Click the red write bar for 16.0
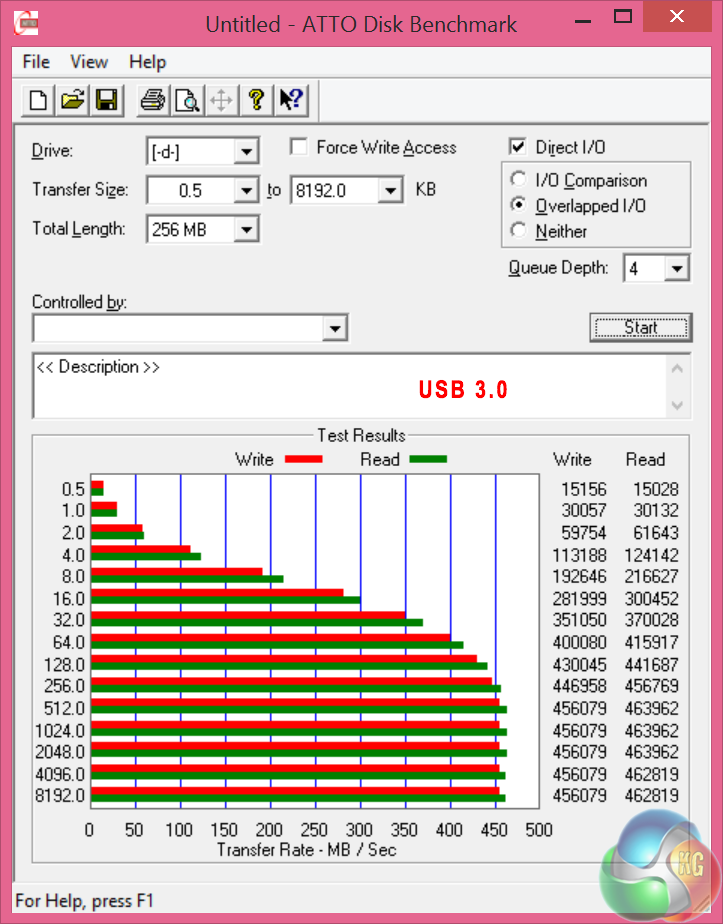This screenshot has height=924, width=723. click(x=217, y=593)
